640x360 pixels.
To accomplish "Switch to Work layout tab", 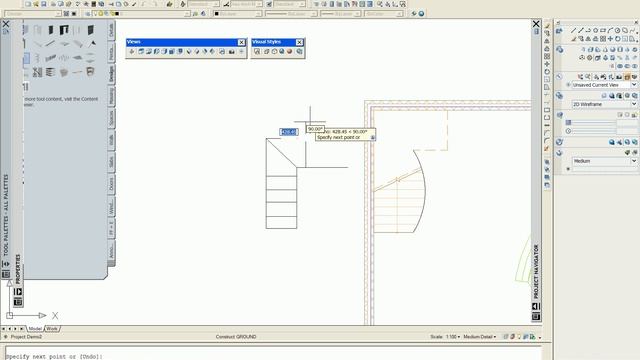I will click(x=52, y=329).
